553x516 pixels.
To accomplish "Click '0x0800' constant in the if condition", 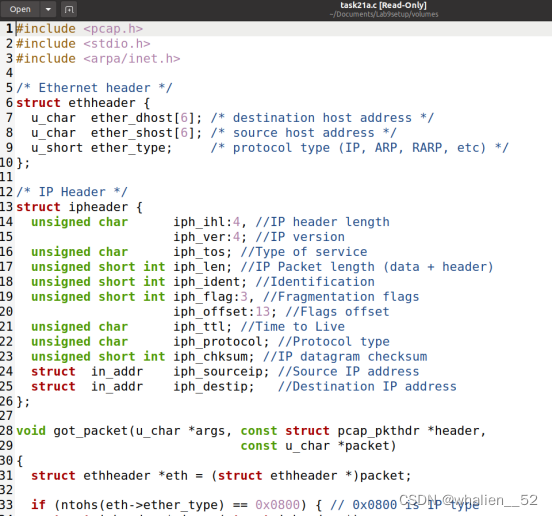I will [277, 505].
